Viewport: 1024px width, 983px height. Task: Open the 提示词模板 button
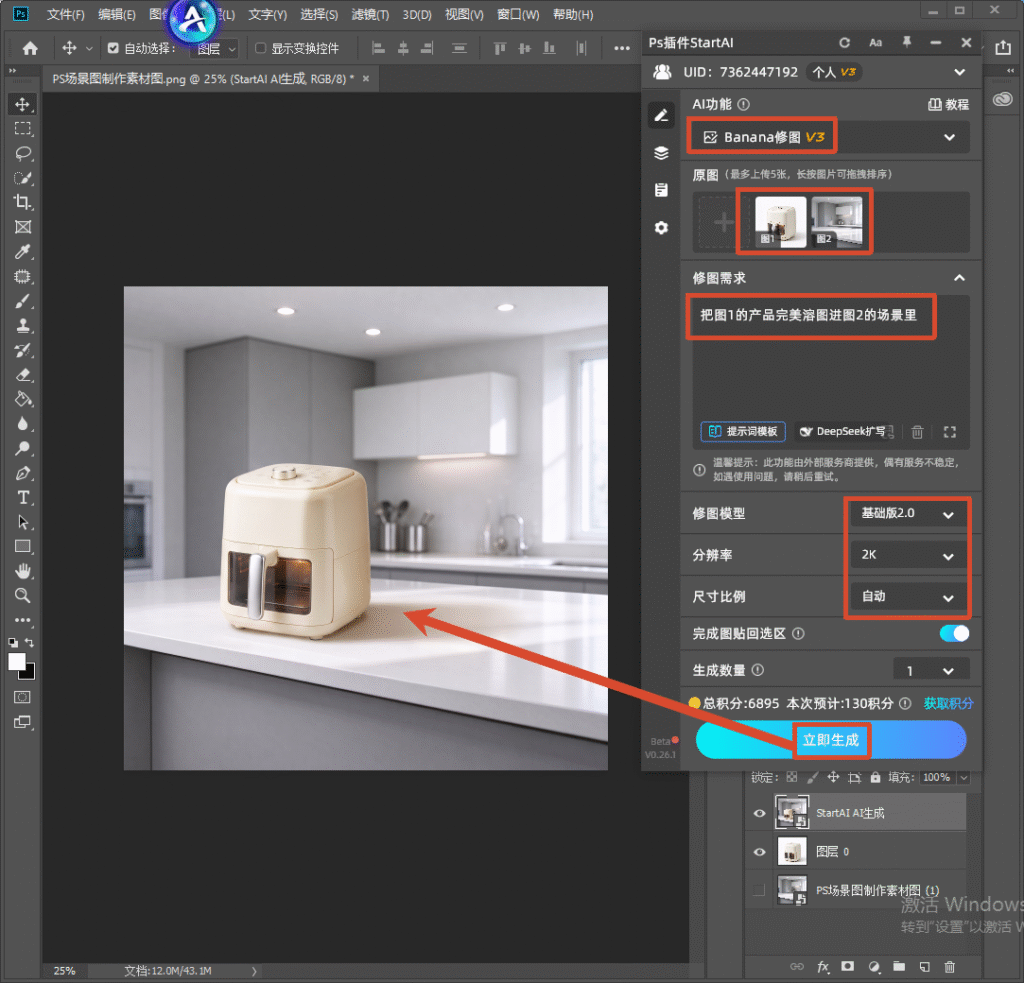coord(743,432)
